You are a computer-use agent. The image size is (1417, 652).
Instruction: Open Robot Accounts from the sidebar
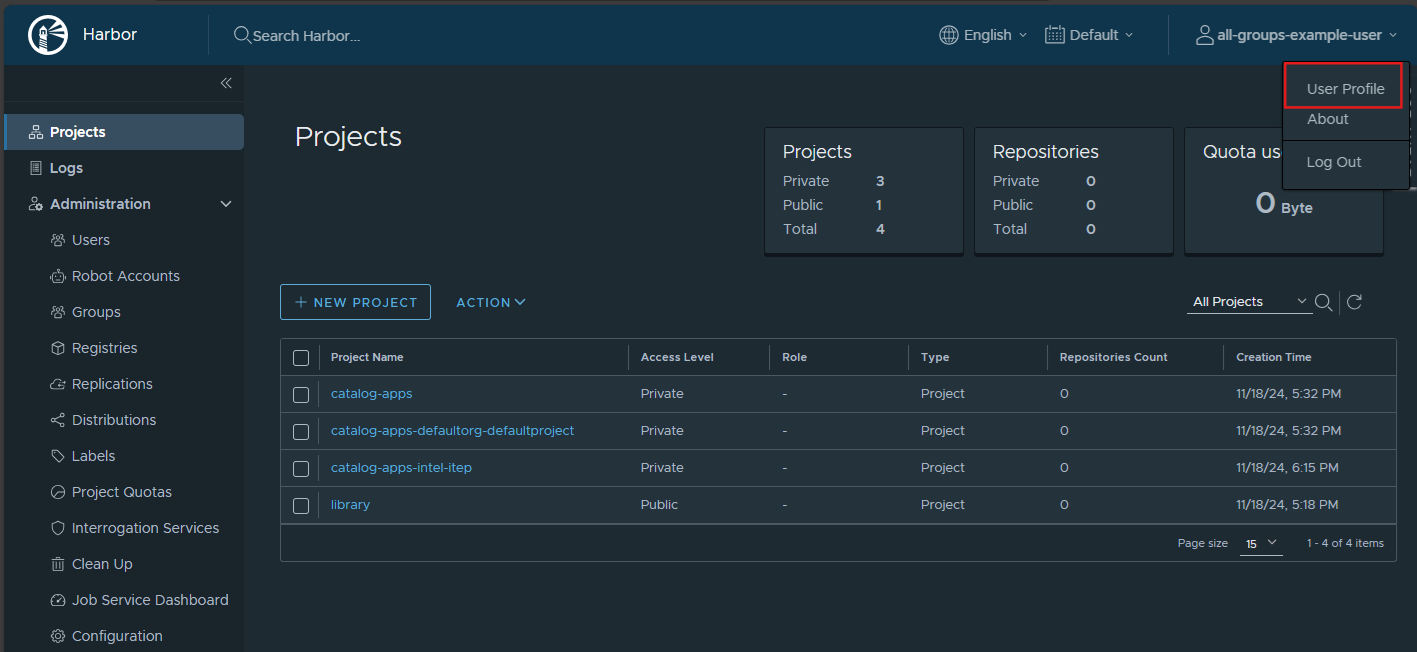(x=125, y=276)
